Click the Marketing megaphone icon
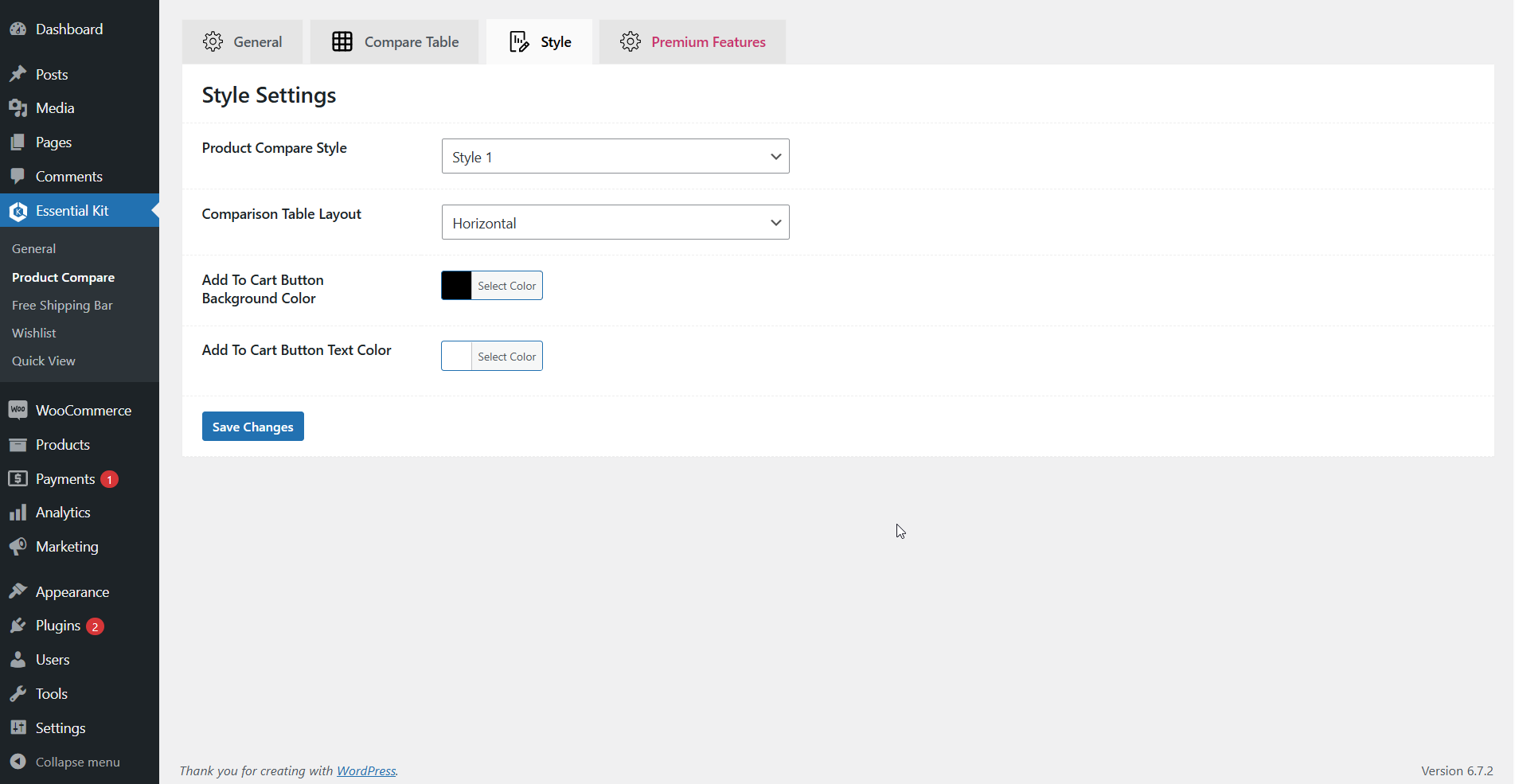1515x784 pixels. pyautogui.click(x=18, y=547)
